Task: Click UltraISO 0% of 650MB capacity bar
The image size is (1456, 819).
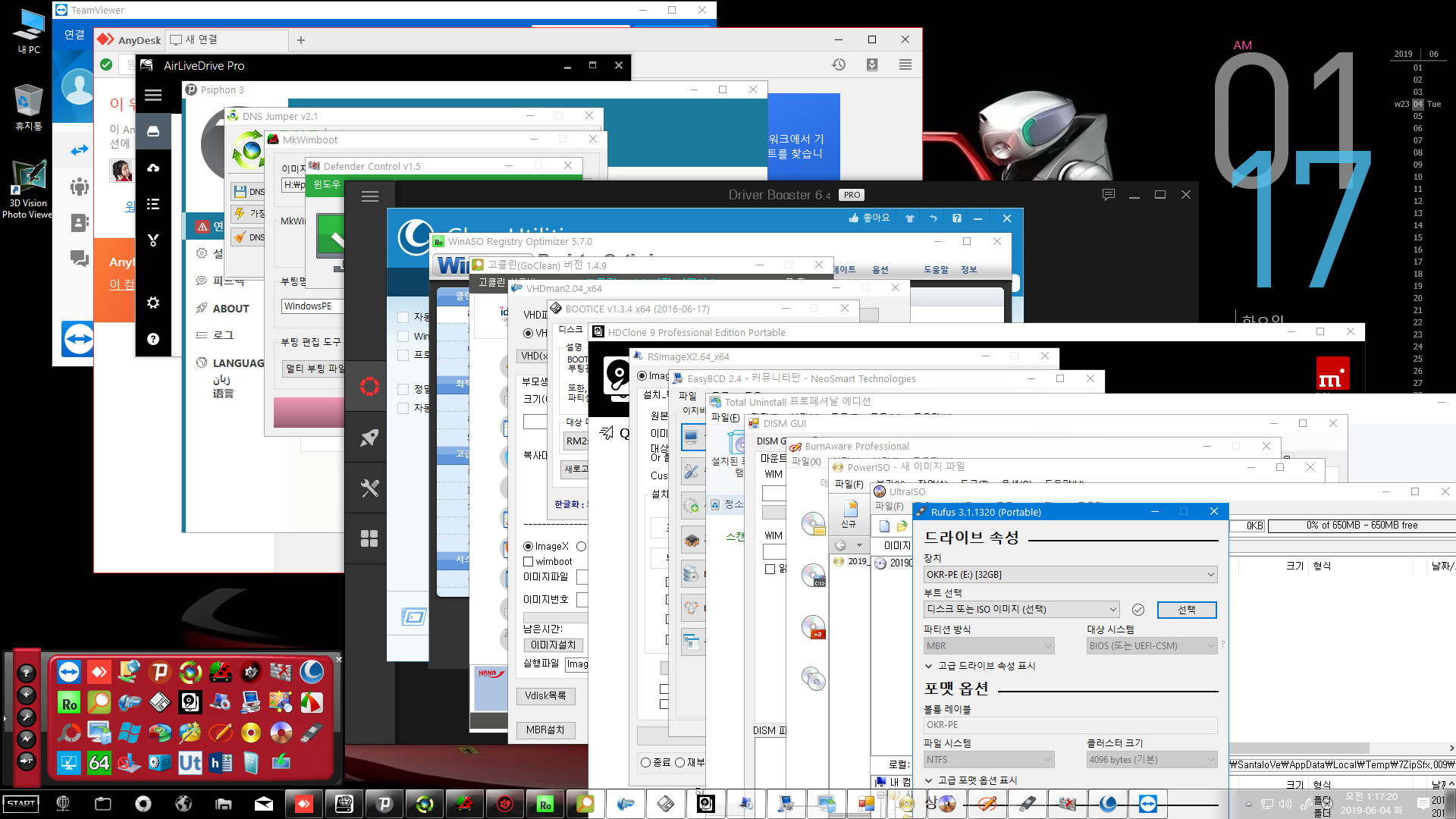Action: pos(1361,526)
